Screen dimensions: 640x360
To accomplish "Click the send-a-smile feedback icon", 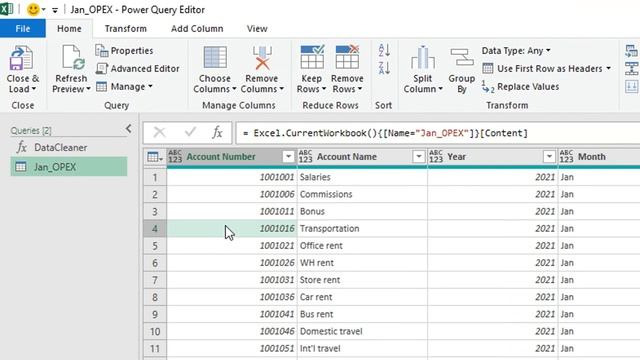I will pos(33,9).
